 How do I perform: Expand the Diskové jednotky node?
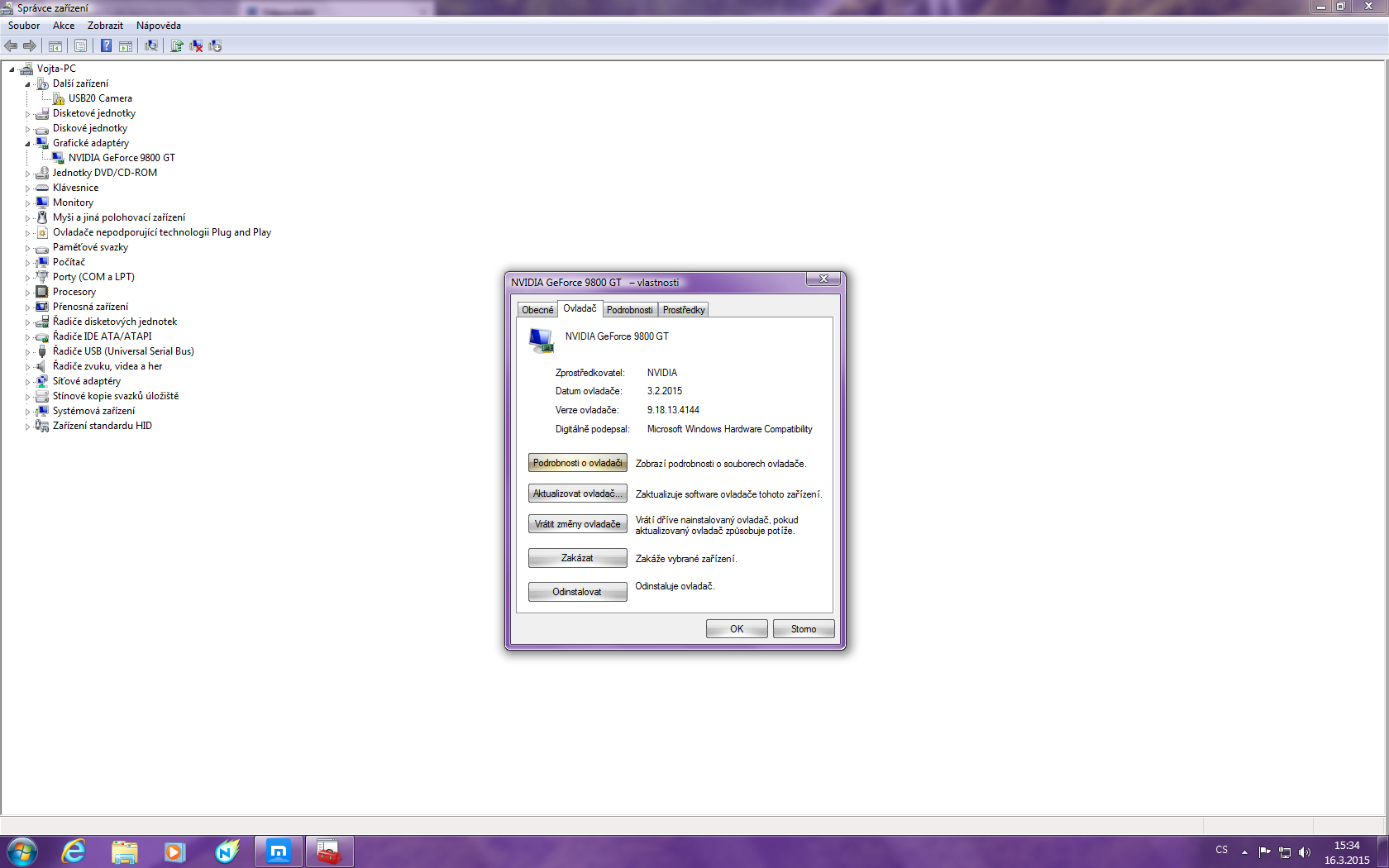[27, 129]
